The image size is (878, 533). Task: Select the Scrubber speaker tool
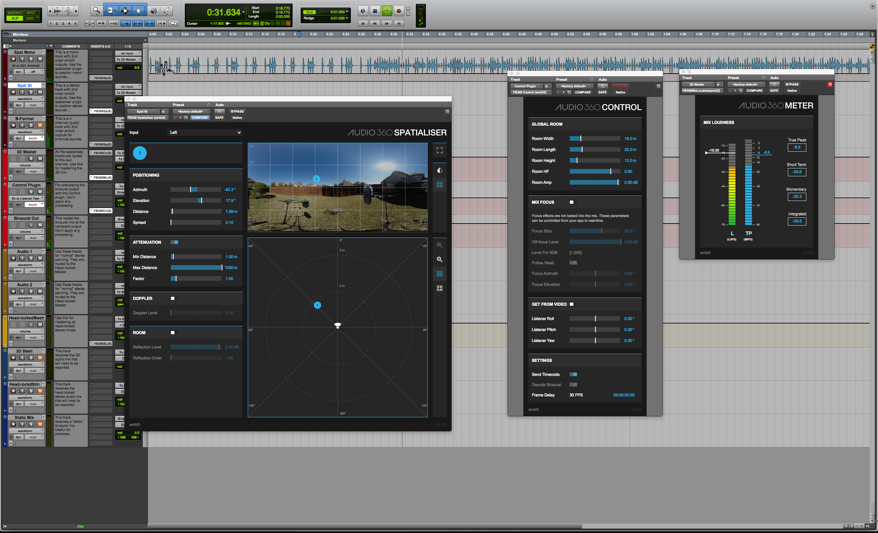coord(153,11)
